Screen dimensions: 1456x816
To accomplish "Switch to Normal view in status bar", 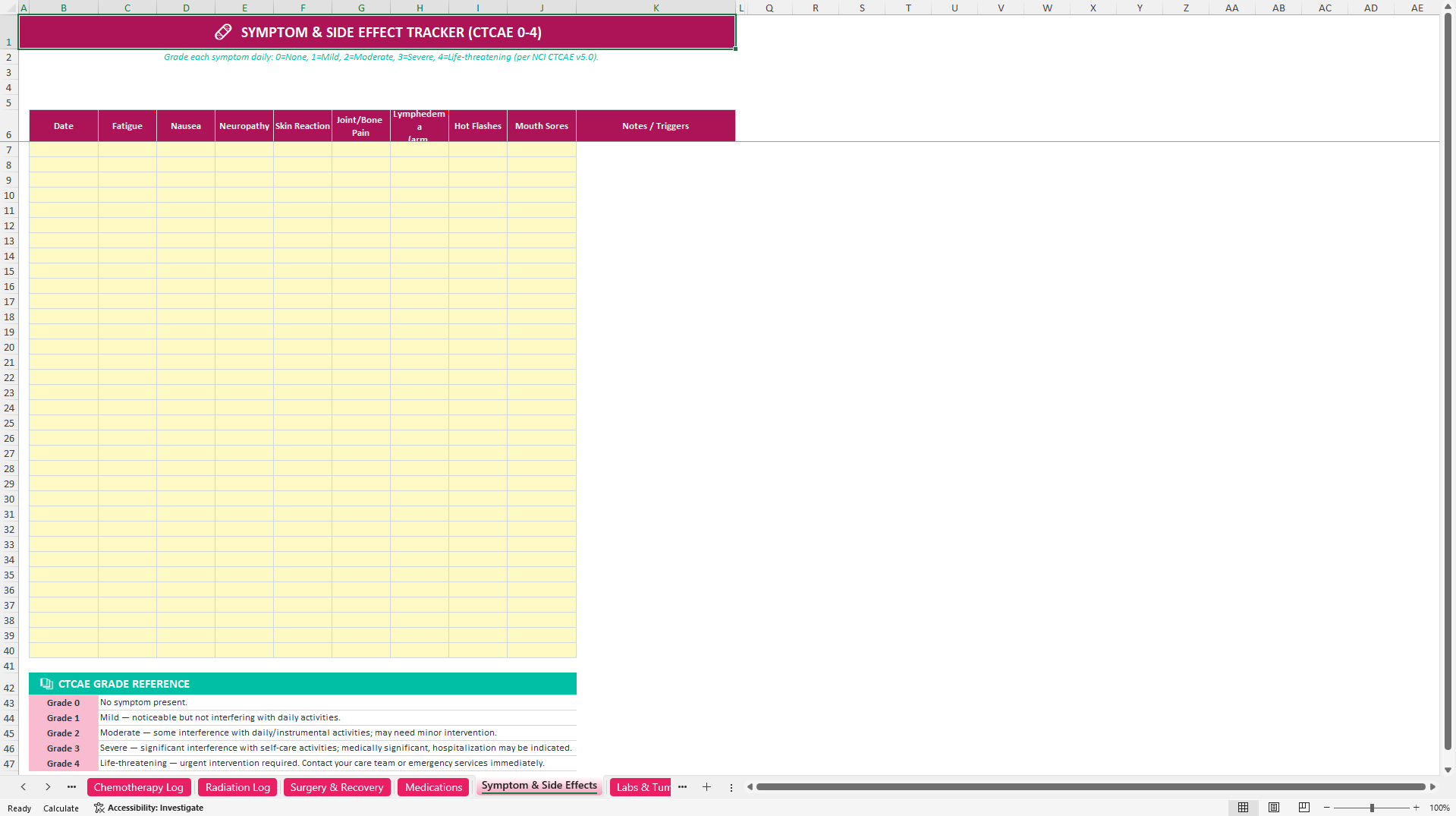I will pyautogui.click(x=1243, y=808).
